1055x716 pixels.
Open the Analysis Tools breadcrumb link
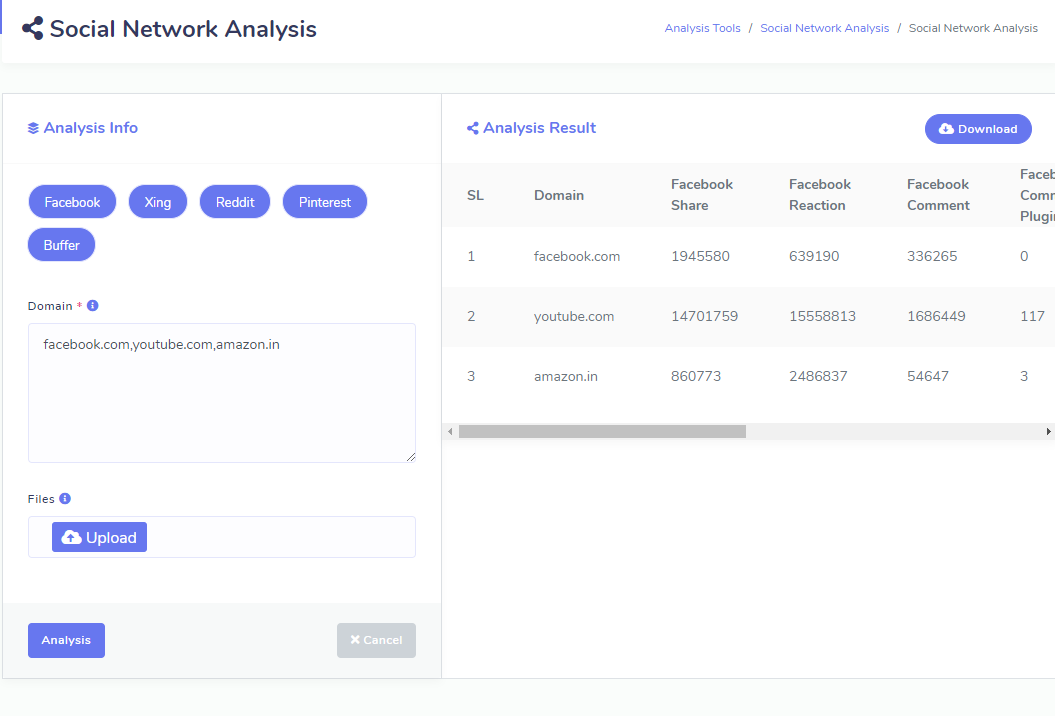point(702,28)
